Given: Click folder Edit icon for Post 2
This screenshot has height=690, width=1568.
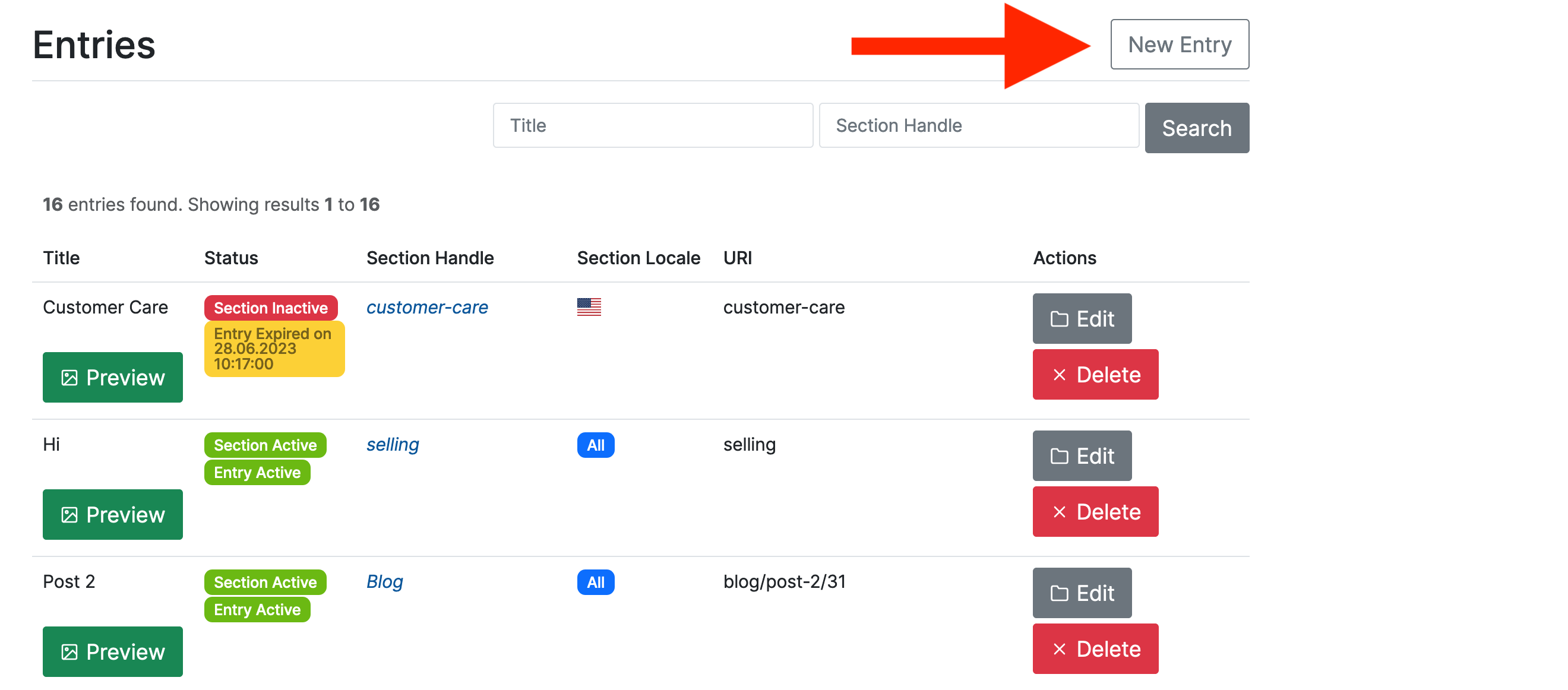Looking at the screenshot, I should pos(1059,593).
